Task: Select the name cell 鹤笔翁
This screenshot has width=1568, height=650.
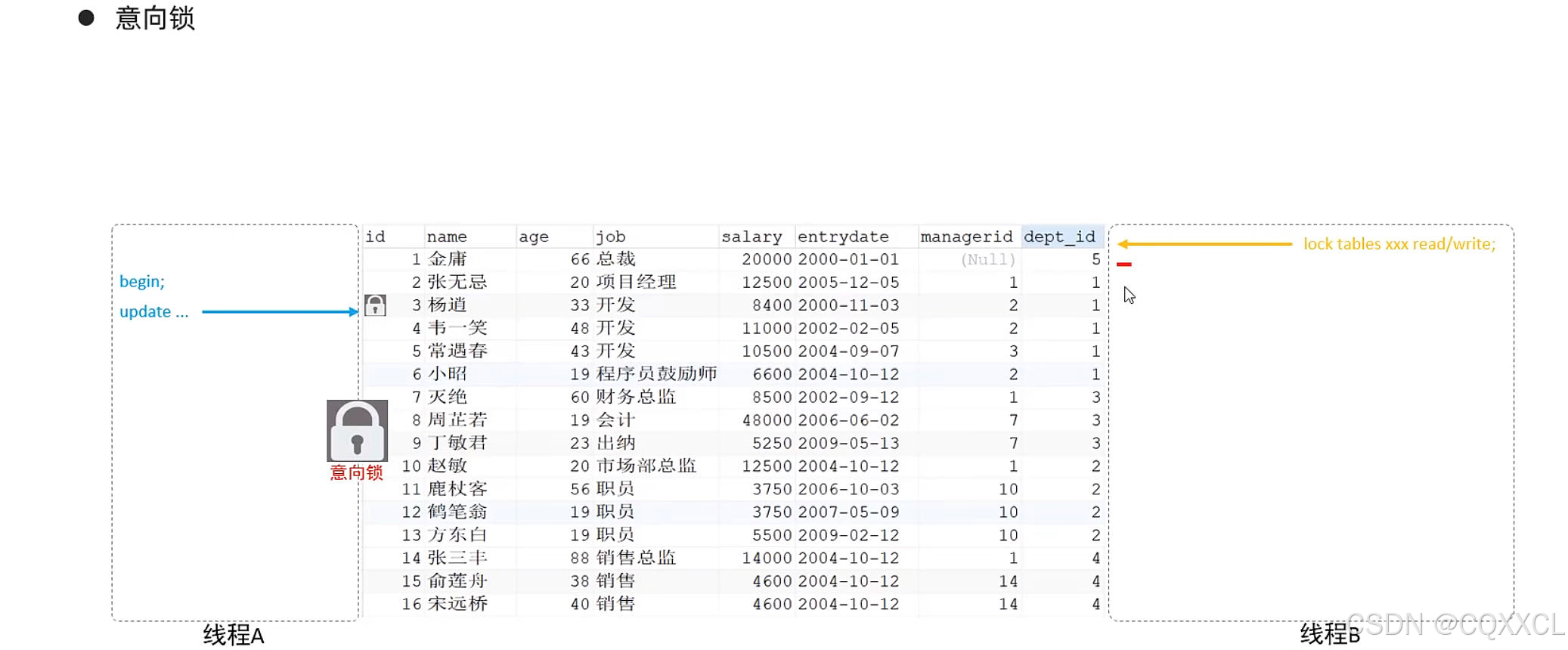Action: coord(457,512)
